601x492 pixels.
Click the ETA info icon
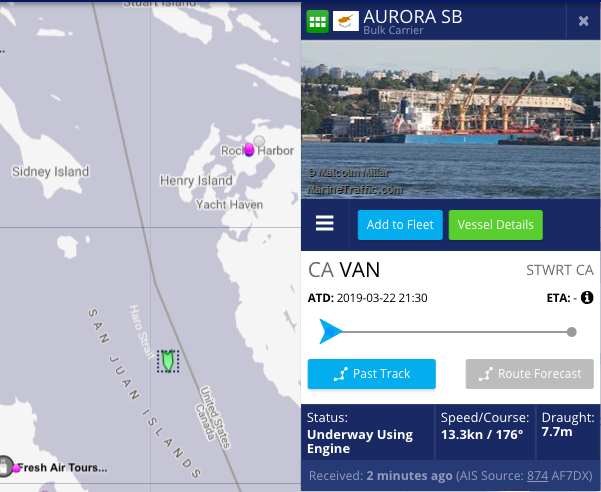tap(587, 297)
